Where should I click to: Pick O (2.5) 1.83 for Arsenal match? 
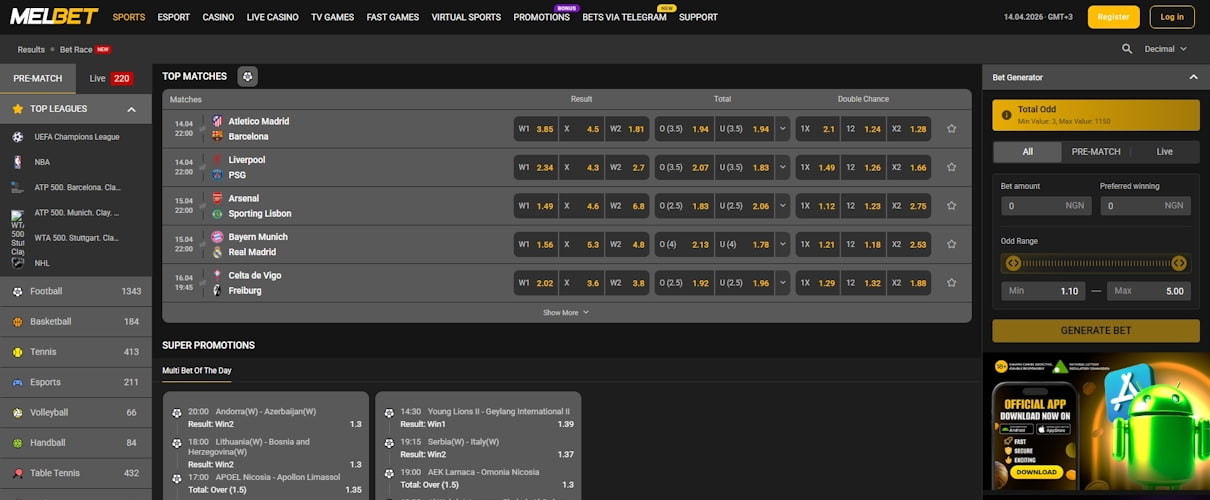click(684, 206)
